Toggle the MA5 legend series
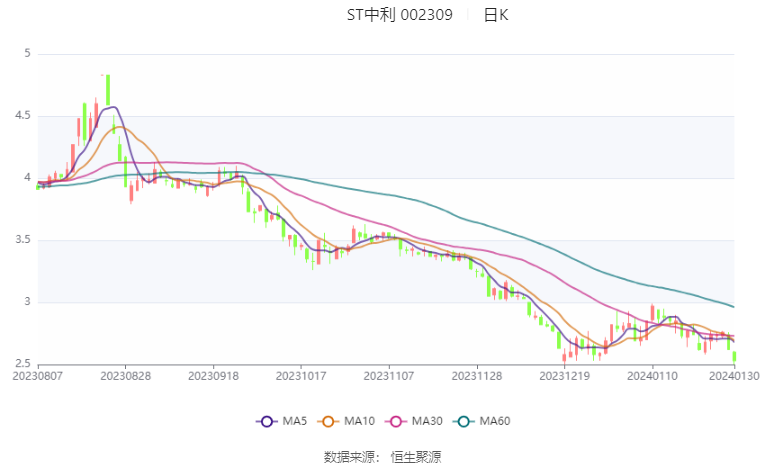The width and height of the screenshot is (765, 465). click(282, 421)
